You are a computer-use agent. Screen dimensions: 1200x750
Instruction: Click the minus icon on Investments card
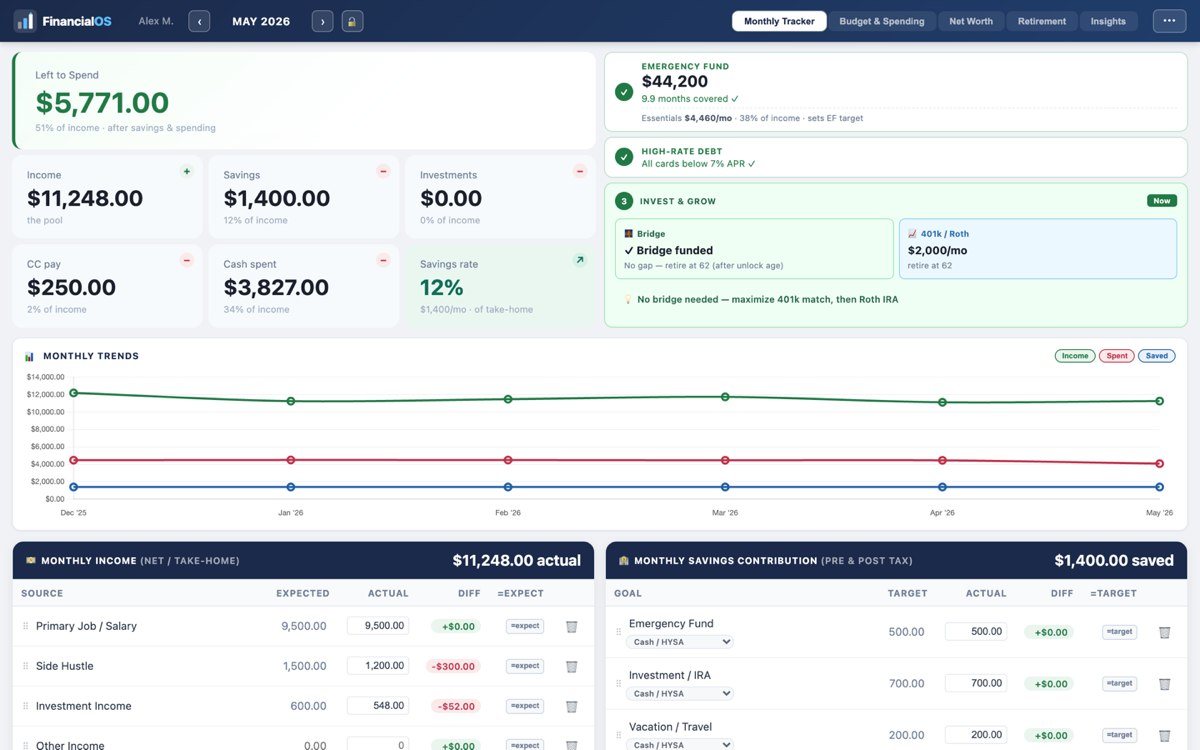[579, 172]
